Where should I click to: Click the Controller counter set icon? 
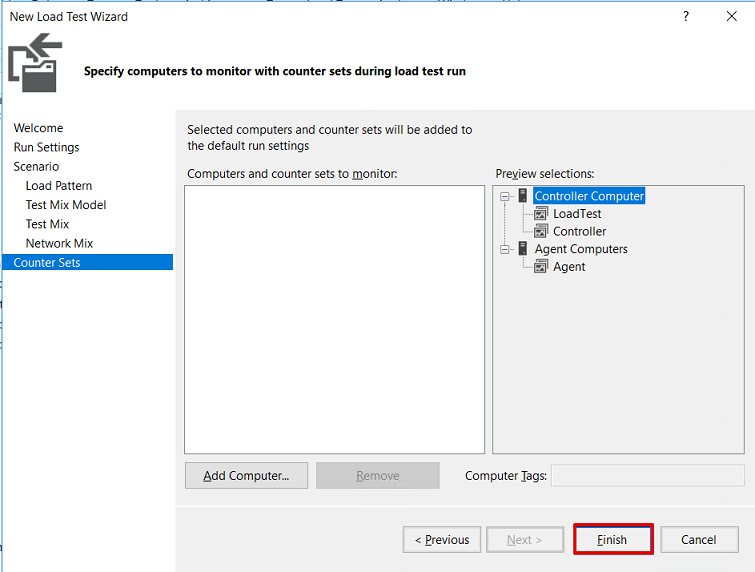541,231
